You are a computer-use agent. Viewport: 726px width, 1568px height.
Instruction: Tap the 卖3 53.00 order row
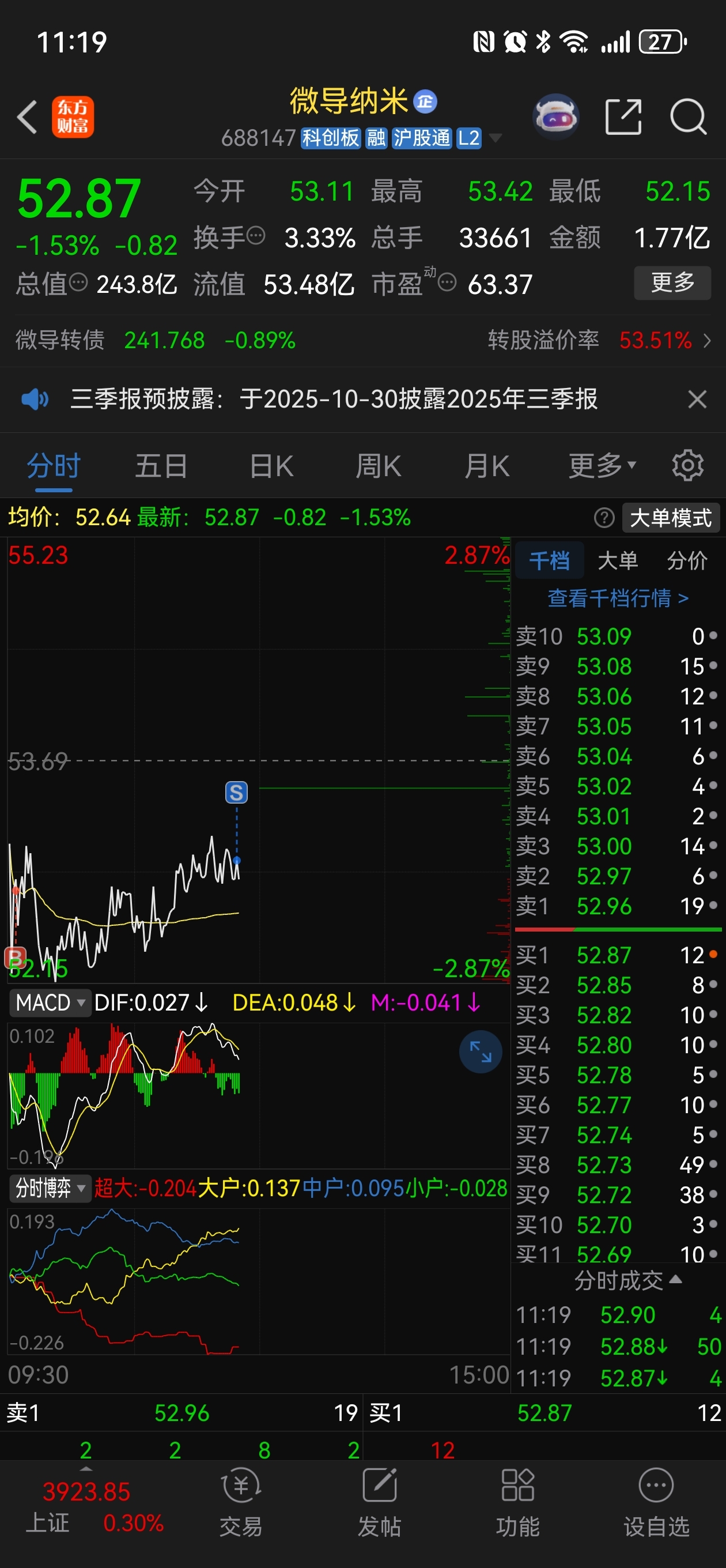point(618,846)
